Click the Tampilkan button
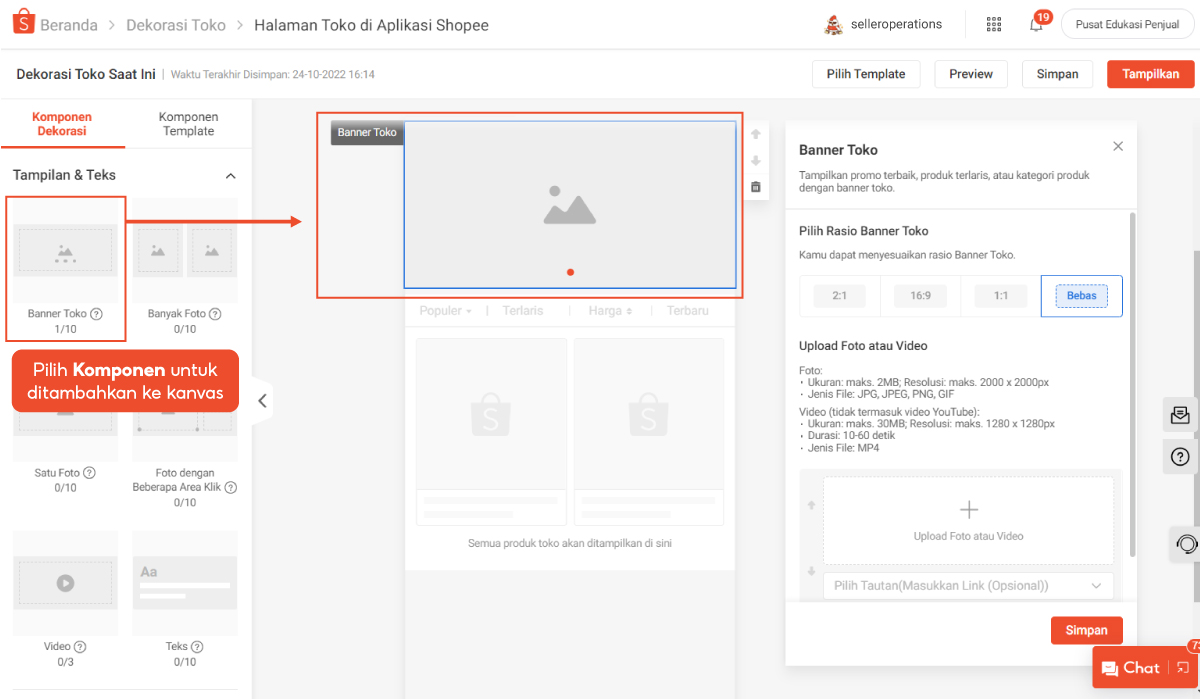 1150,74
